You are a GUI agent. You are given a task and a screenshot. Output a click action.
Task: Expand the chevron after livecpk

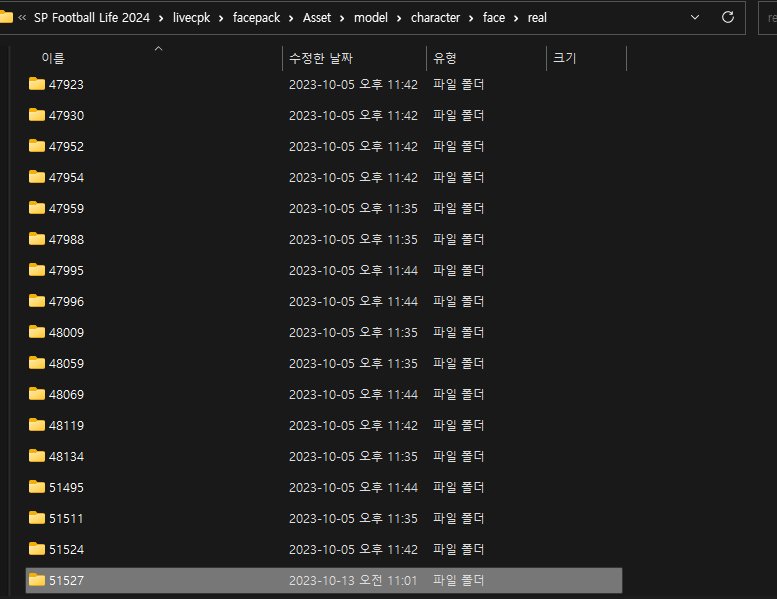pyautogui.click(x=221, y=18)
